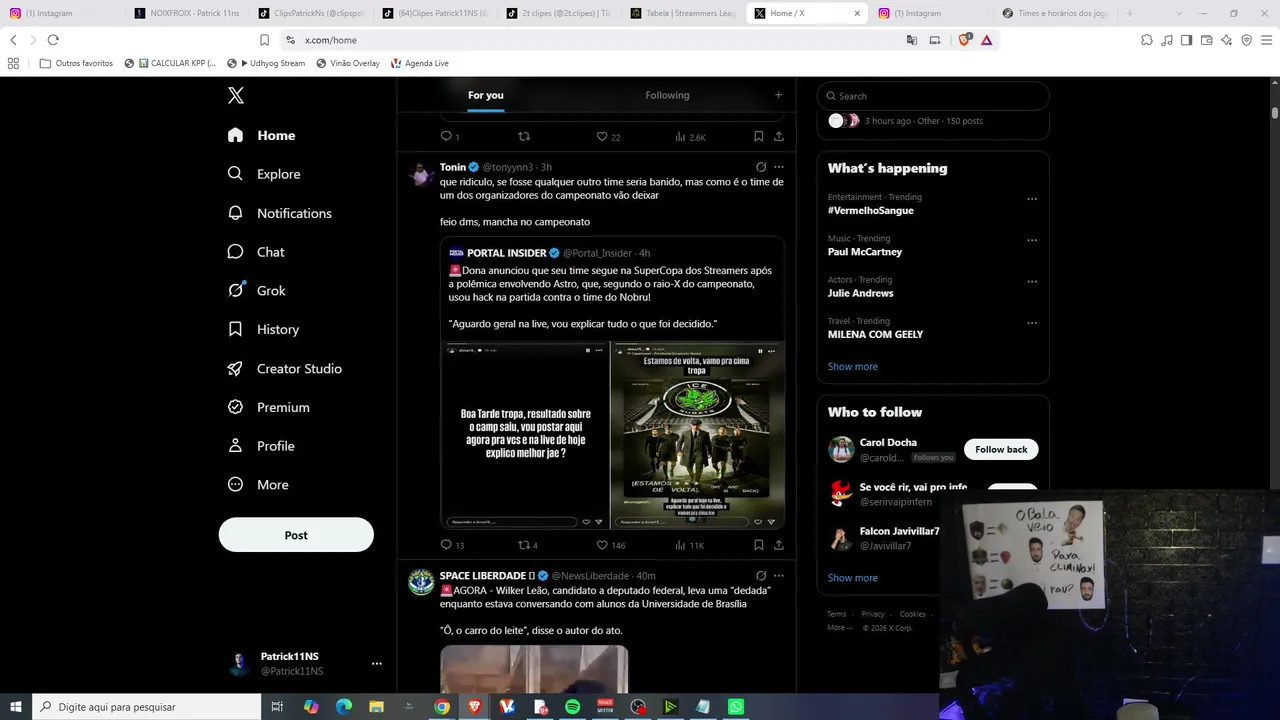
Task: Click the Windows taskbar search box
Action: pyautogui.click(x=147, y=707)
